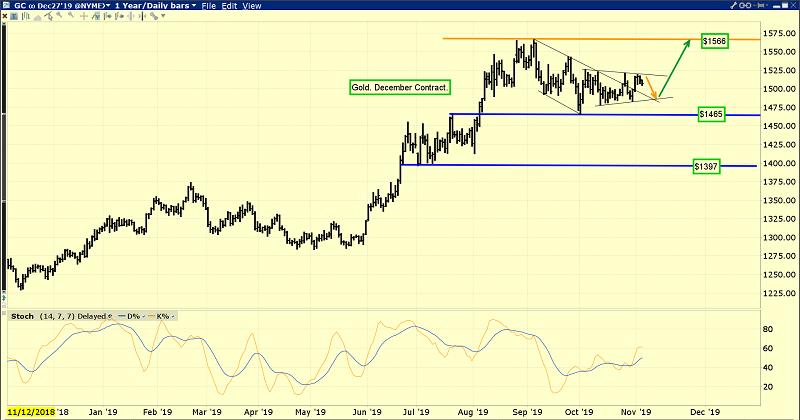Click the $1397 support level label
800x420 pixels.
(x=708, y=166)
